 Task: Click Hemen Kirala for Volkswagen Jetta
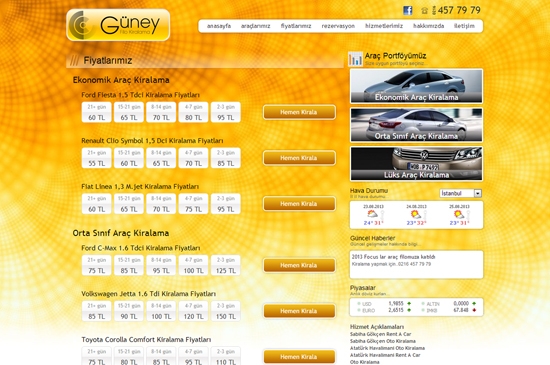tap(299, 311)
